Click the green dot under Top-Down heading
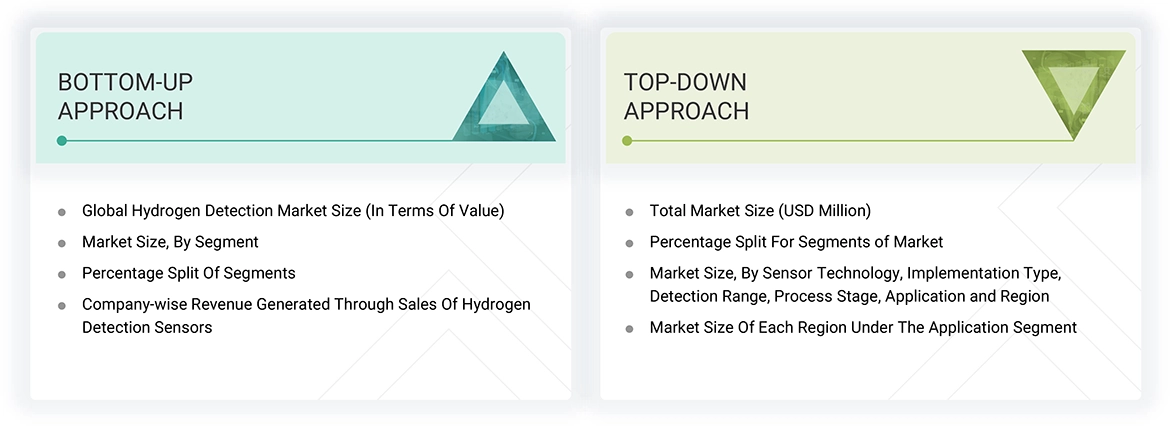 [x=627, y=141]
